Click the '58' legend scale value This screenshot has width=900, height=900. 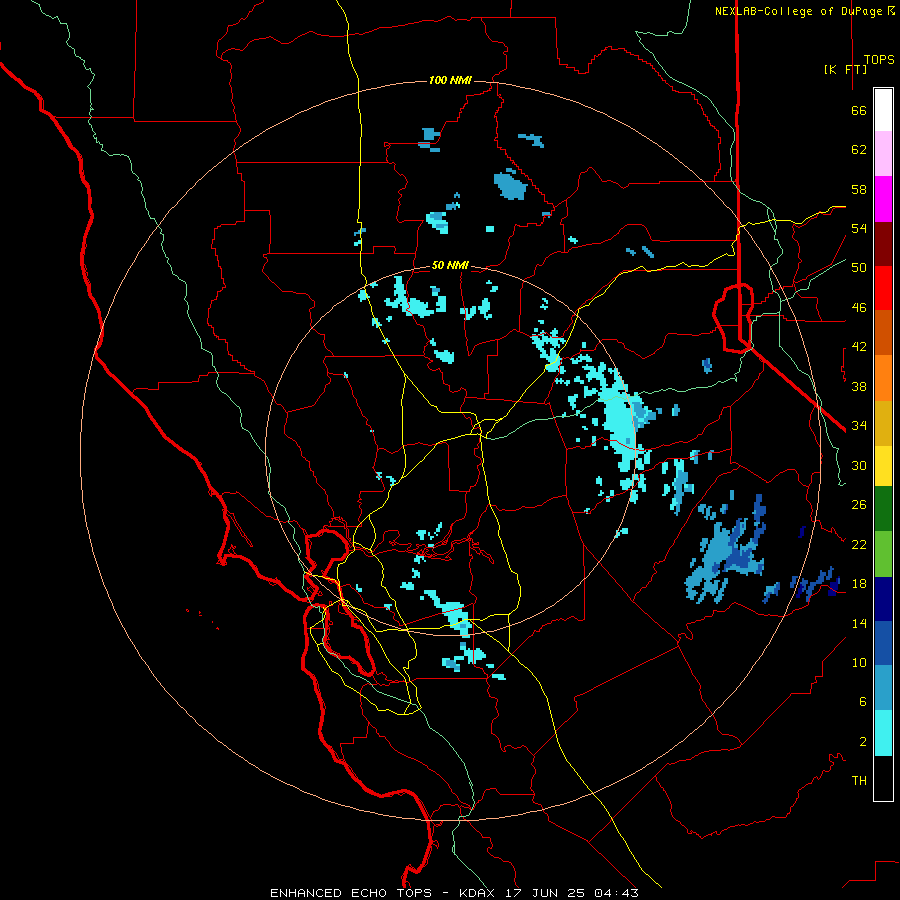(859, 189)
